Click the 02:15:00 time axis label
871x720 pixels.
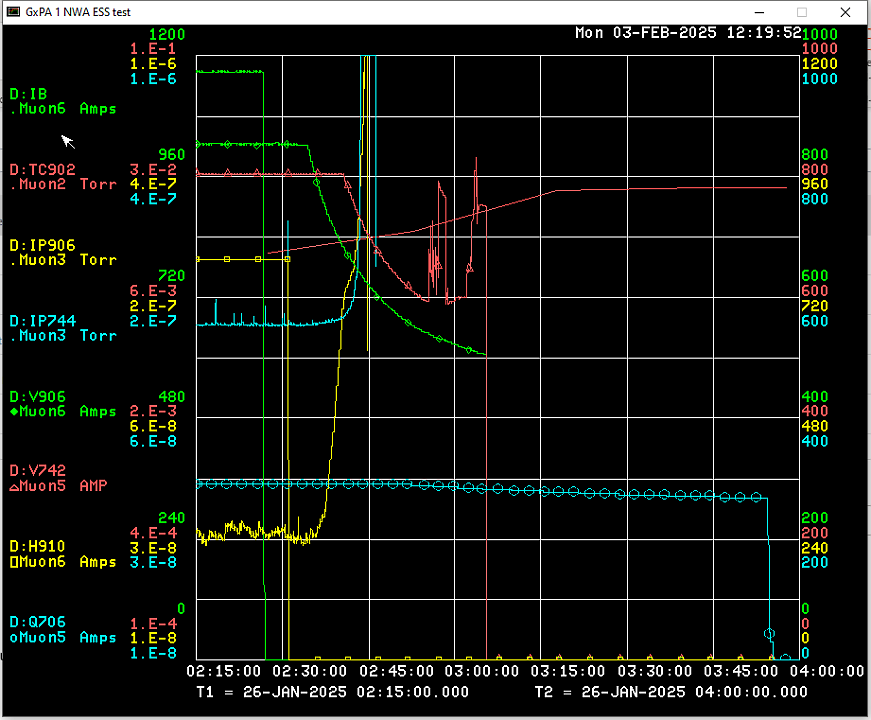point(224,671)
